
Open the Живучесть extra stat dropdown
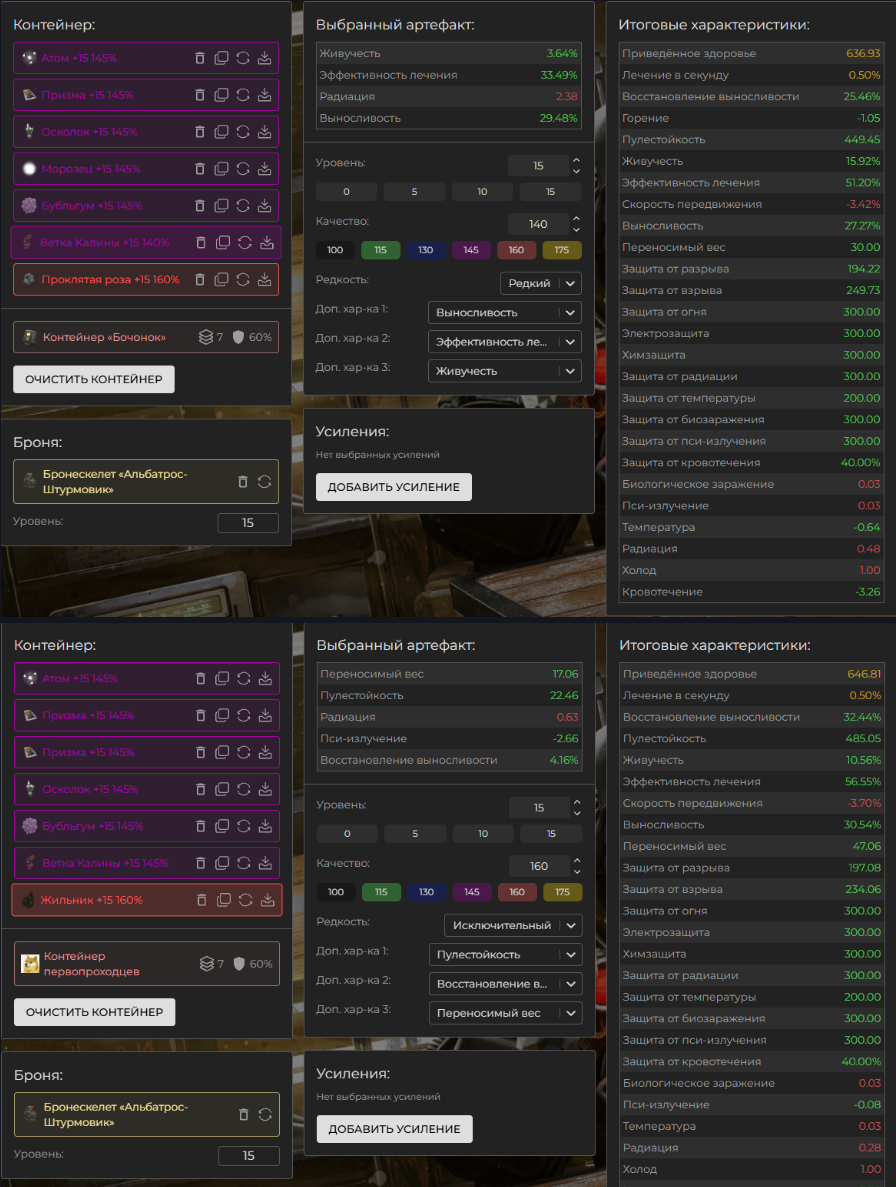pyautogui.click(x=505, y=371)
